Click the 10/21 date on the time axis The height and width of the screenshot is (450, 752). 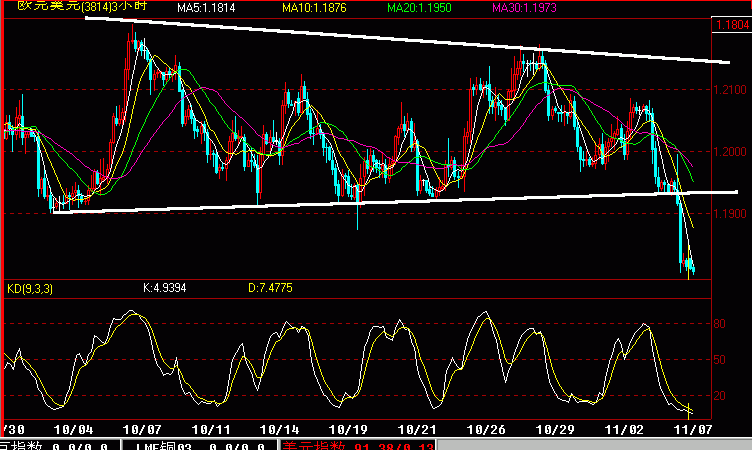(417, 429)
